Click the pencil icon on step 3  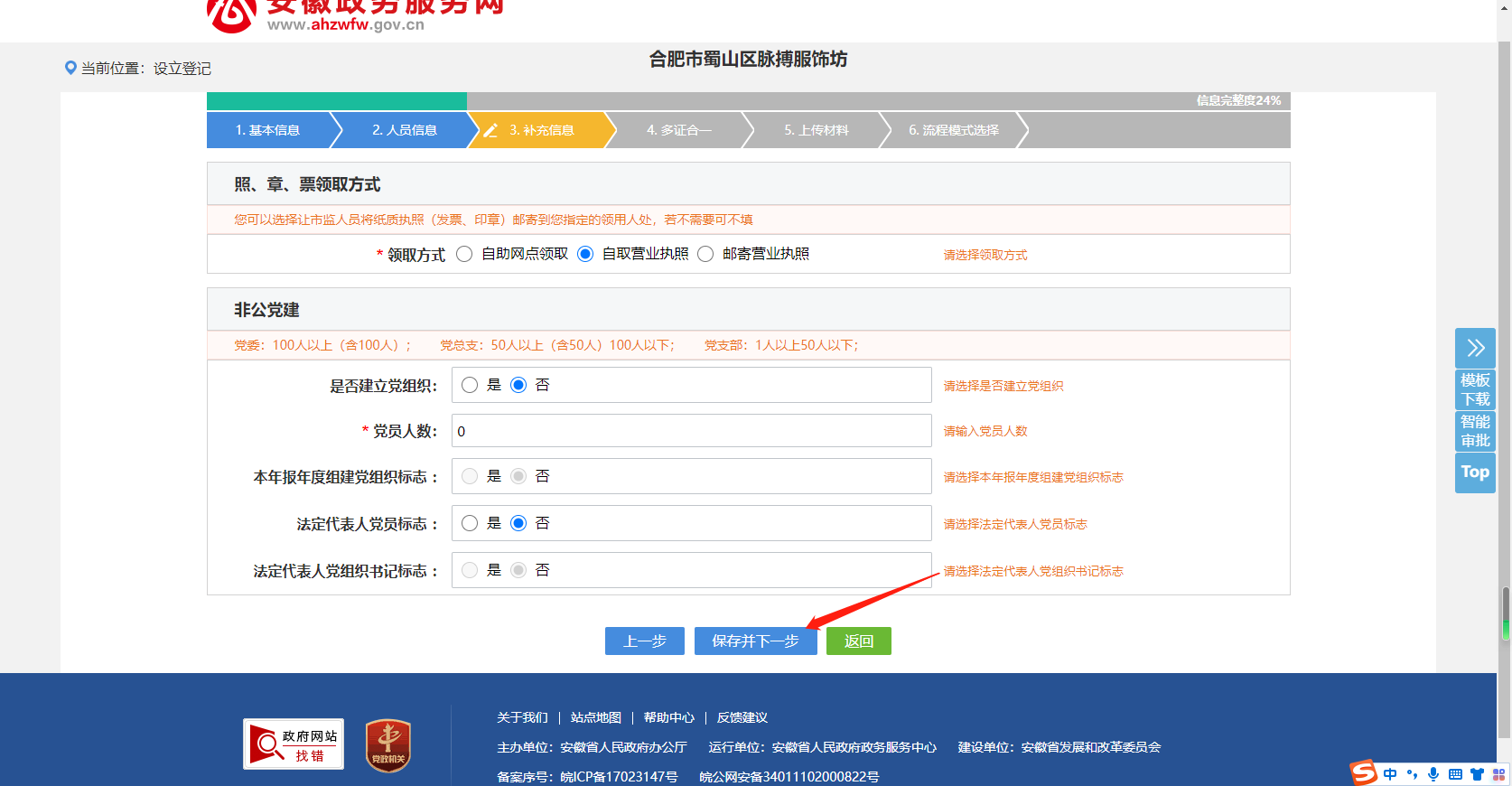[x=490, y=130]
